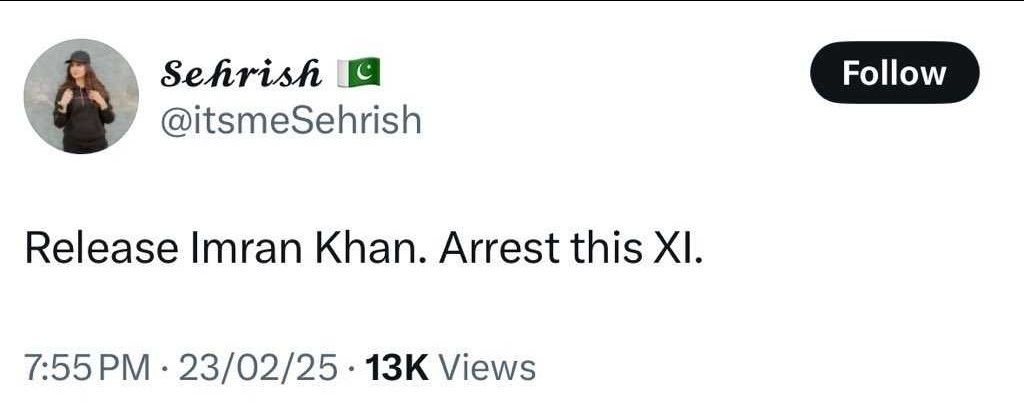Screen dimensions: 1024x407
Task: Show the 13K view count details
Action: point(396,368)
